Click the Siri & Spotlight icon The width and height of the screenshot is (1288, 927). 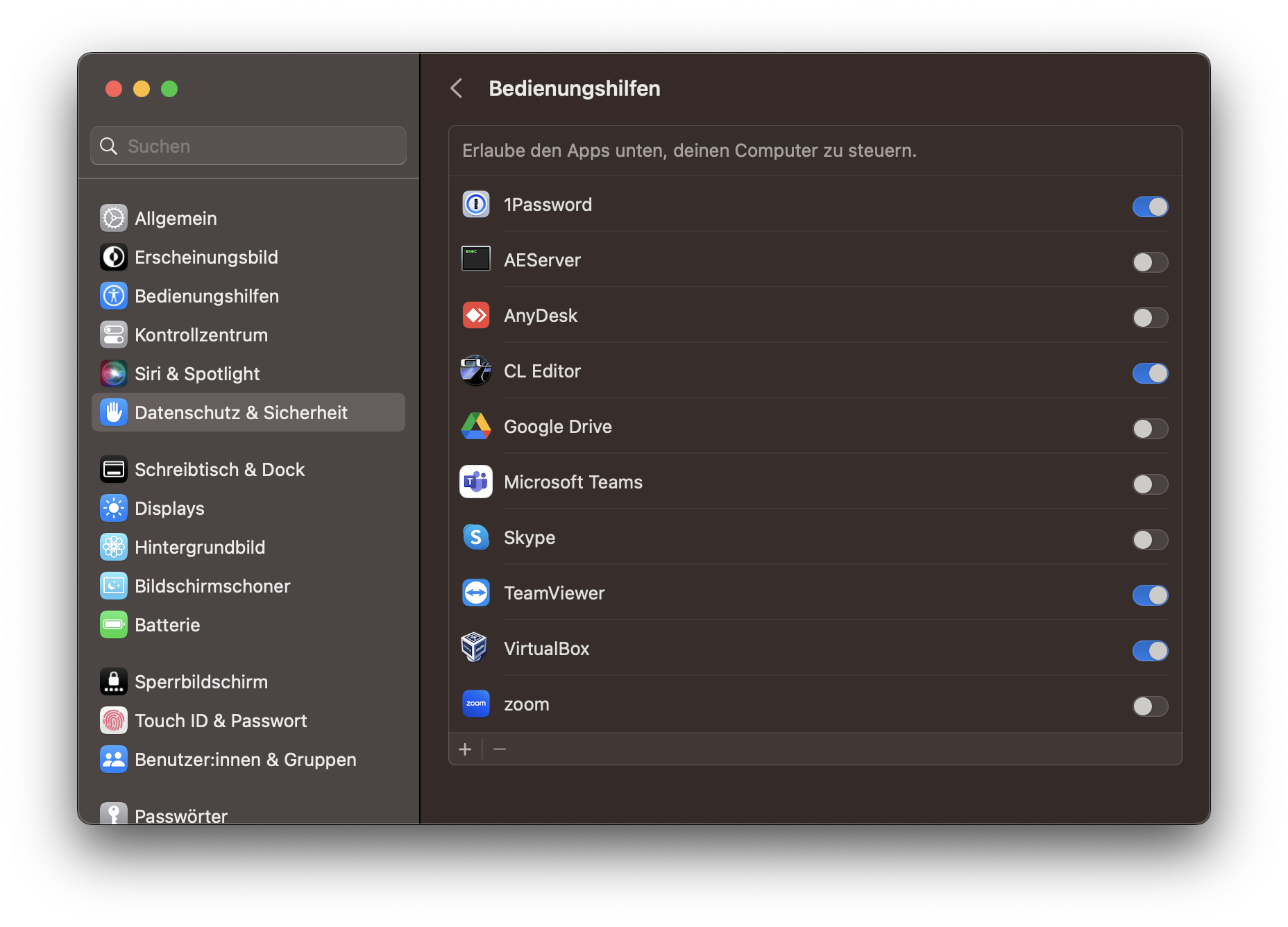pos(114,373)
